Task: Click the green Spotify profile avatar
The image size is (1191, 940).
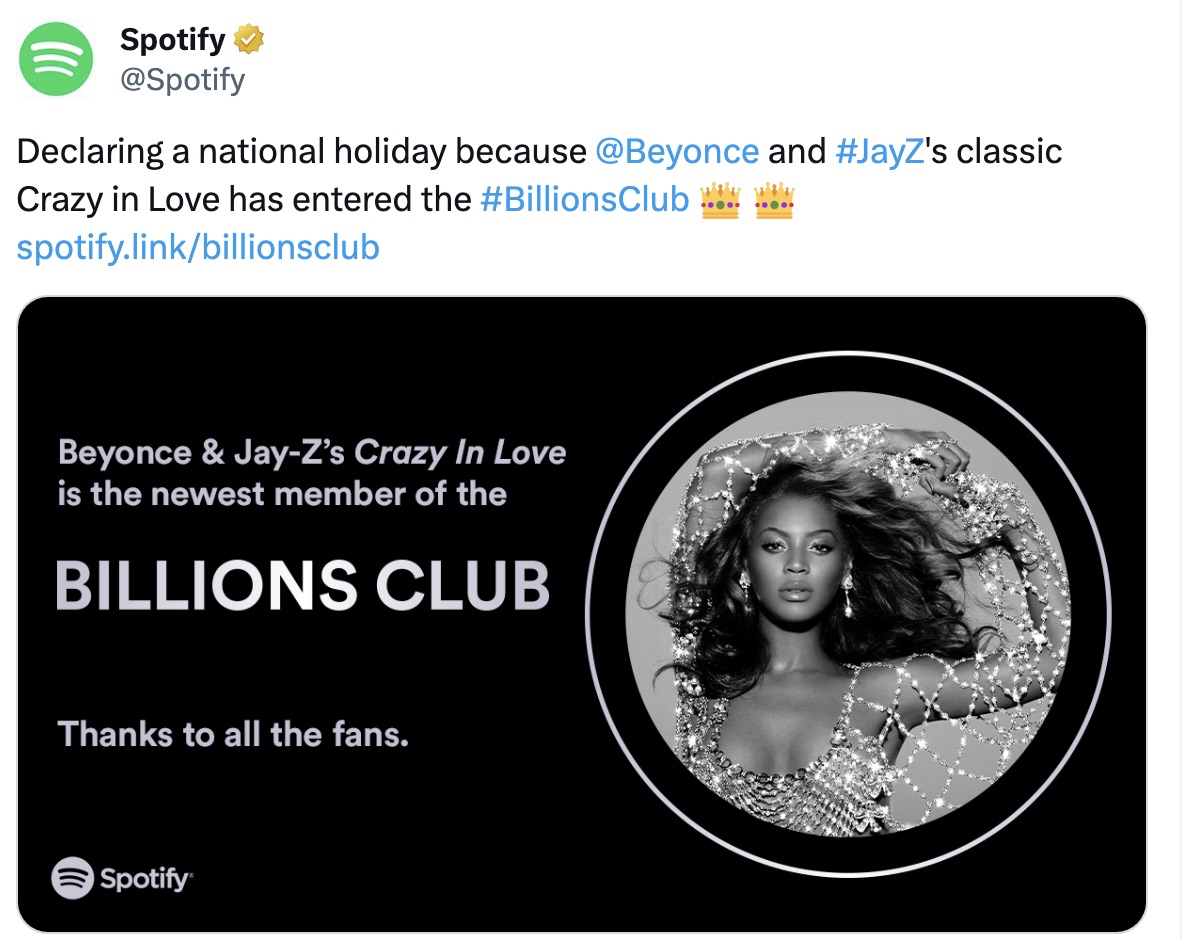Action: [56, 59]
